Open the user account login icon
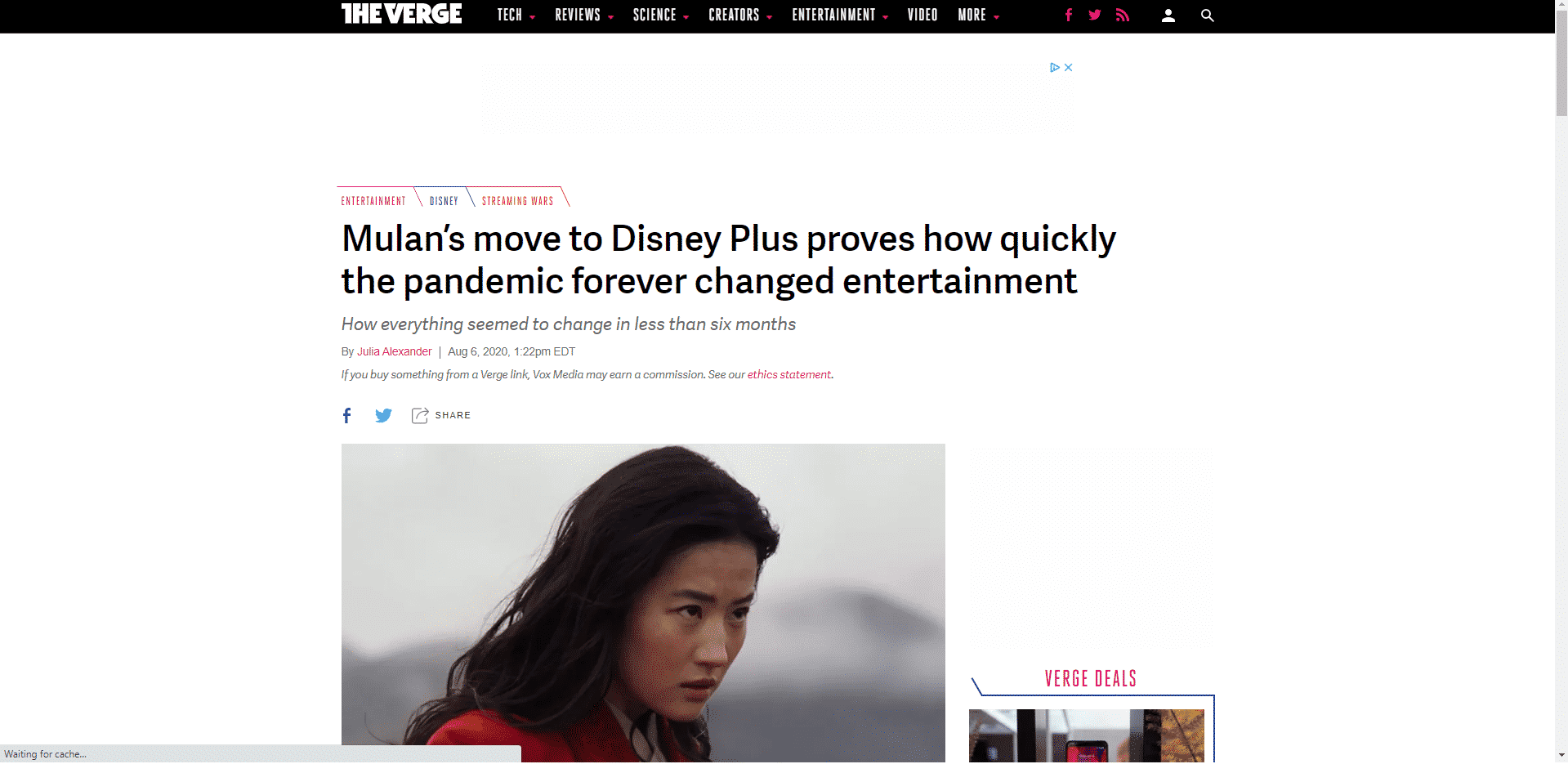1568x773 pixels. pos(1168,16)
